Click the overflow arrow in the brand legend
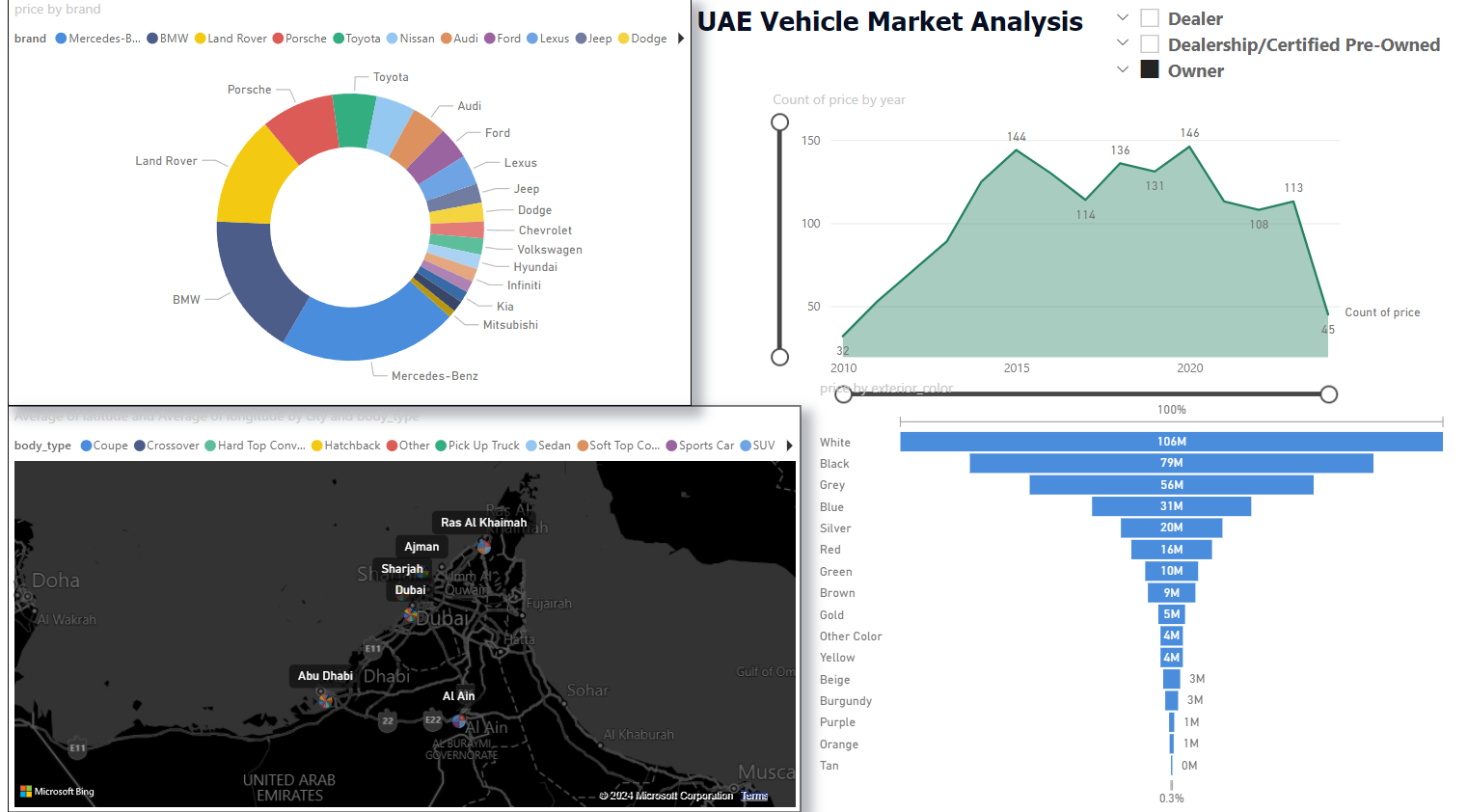 (680, 38)
